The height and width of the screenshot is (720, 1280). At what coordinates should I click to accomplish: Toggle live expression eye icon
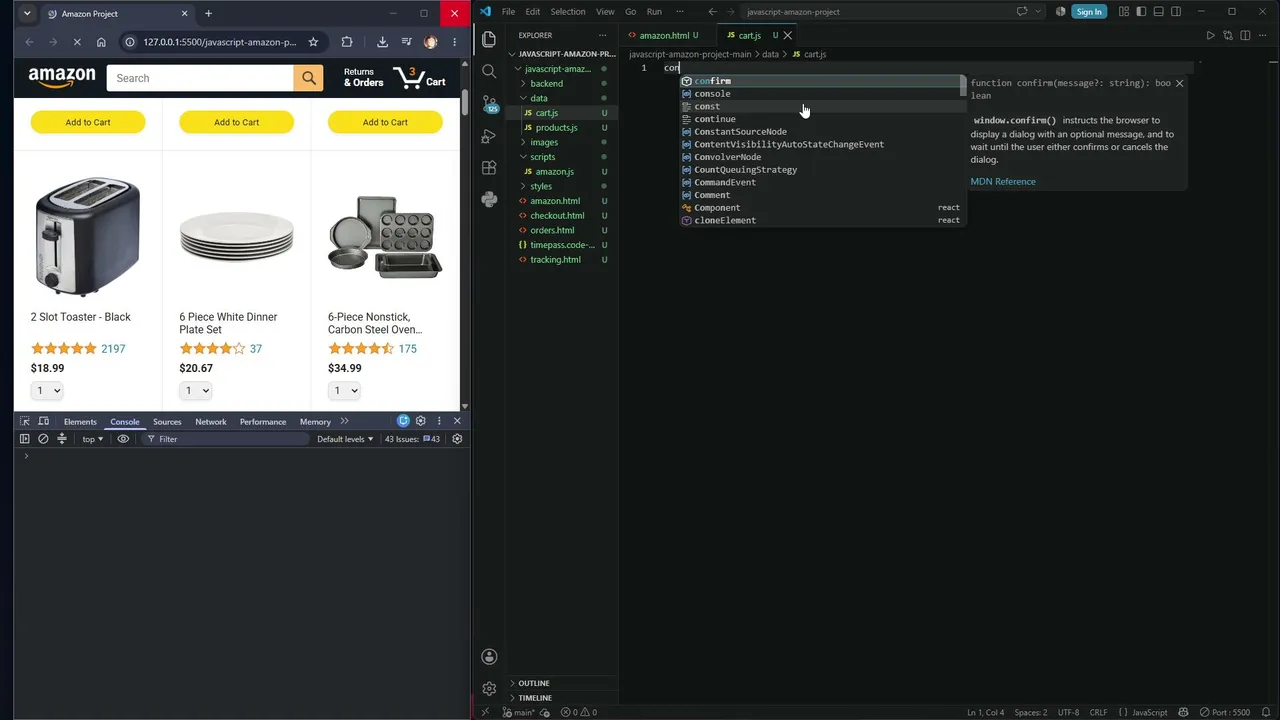point(123,439)
